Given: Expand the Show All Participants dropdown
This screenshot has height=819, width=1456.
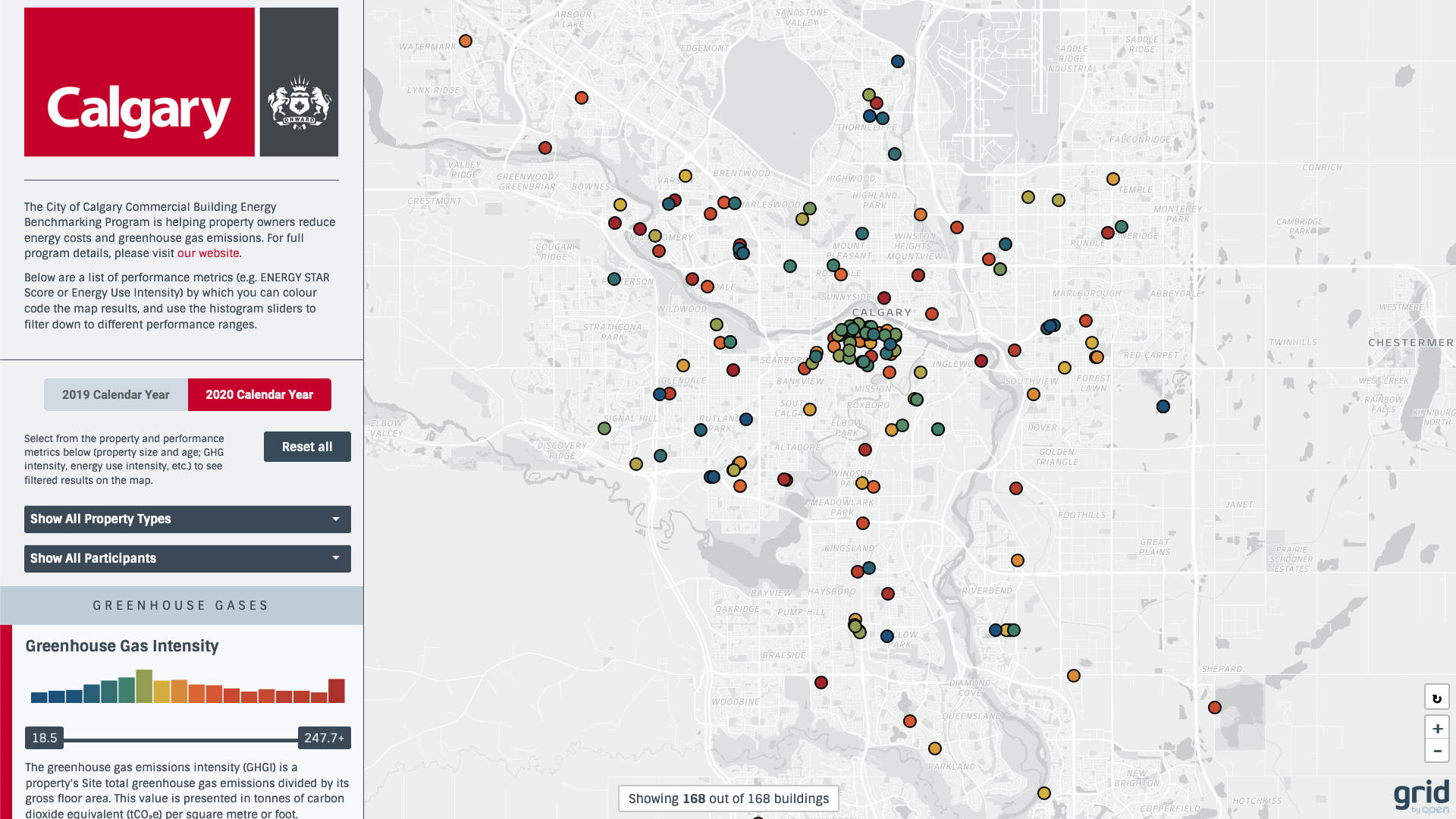Looking at the screenshot, I should point(187,559).
